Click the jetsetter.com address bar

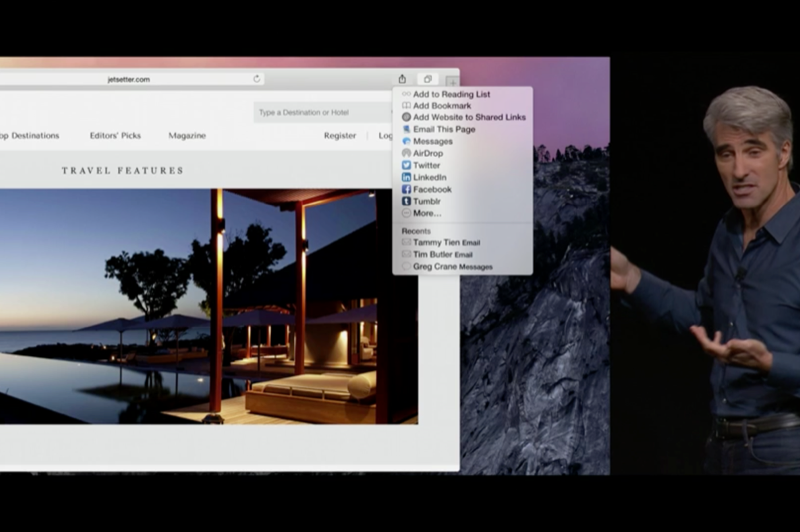pyautogui.click(x=130, y=79)
